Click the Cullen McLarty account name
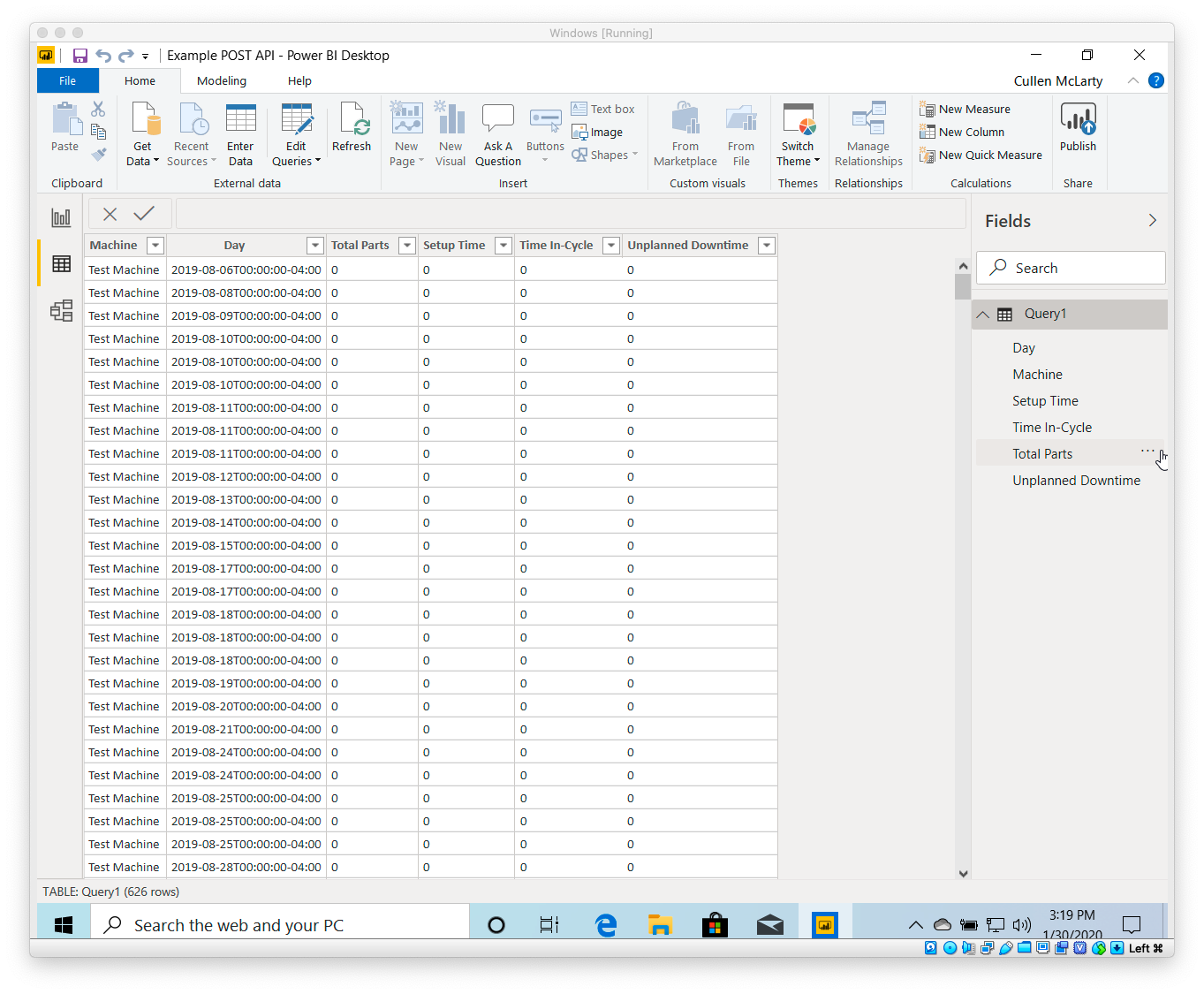1204x994 pixels. 1058,80
